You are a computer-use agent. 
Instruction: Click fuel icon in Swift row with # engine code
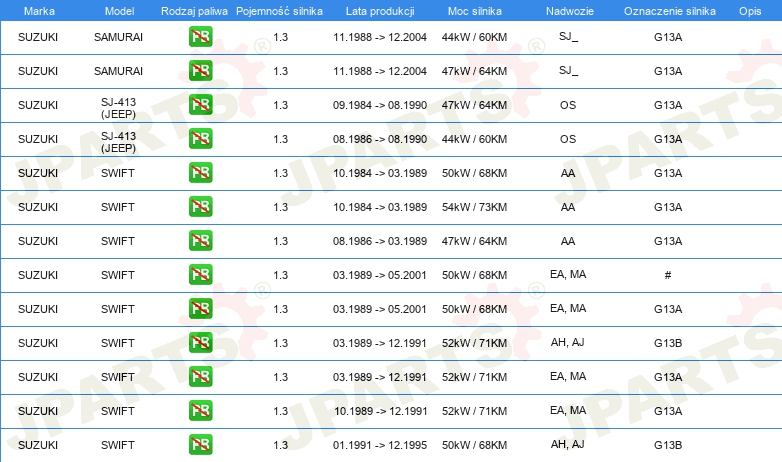[x=200, y=274]
